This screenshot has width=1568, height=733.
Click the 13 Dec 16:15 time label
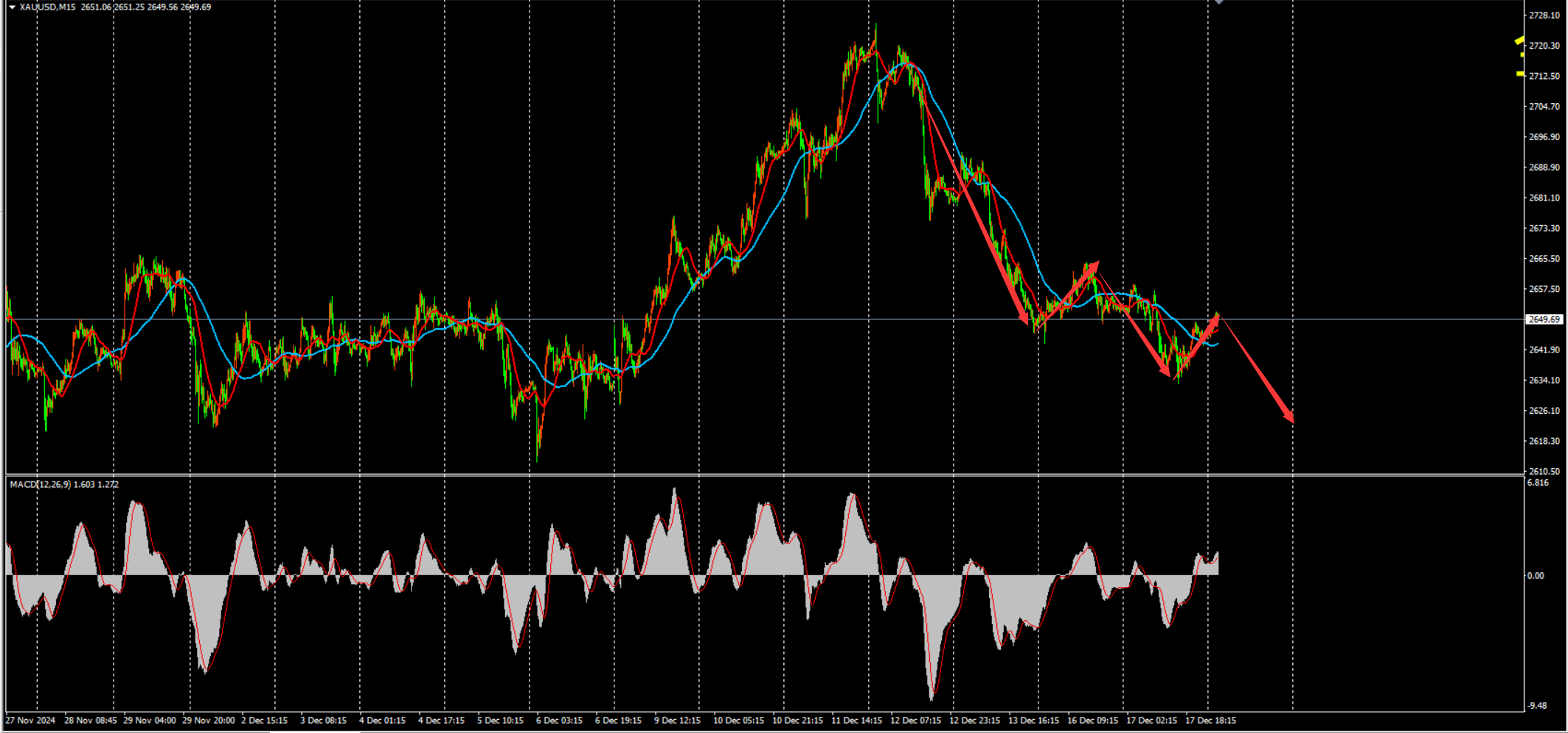1034,720
